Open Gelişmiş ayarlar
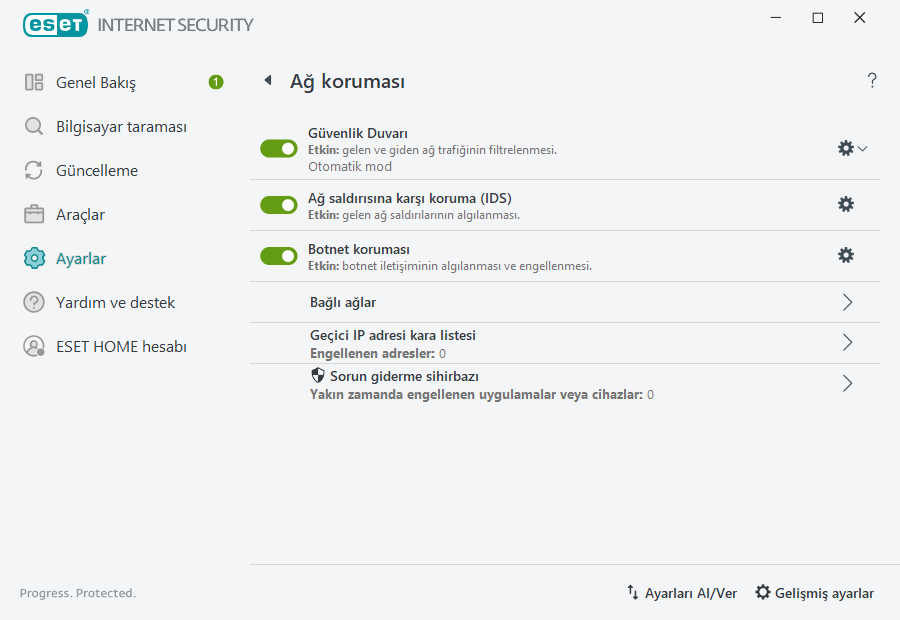Viewport: 900px width, 620px height. [x=814, y=593]
